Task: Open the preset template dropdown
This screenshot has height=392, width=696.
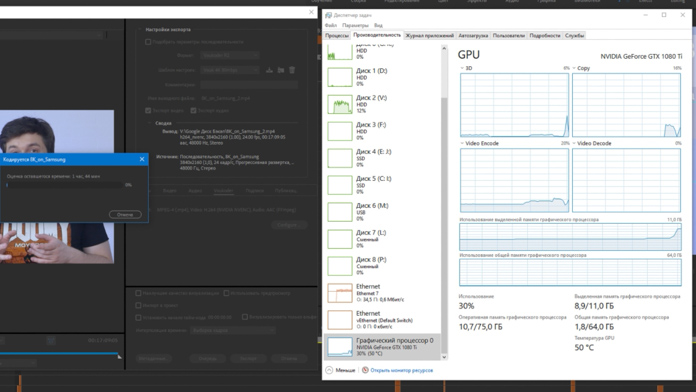Action: point(229,70)
